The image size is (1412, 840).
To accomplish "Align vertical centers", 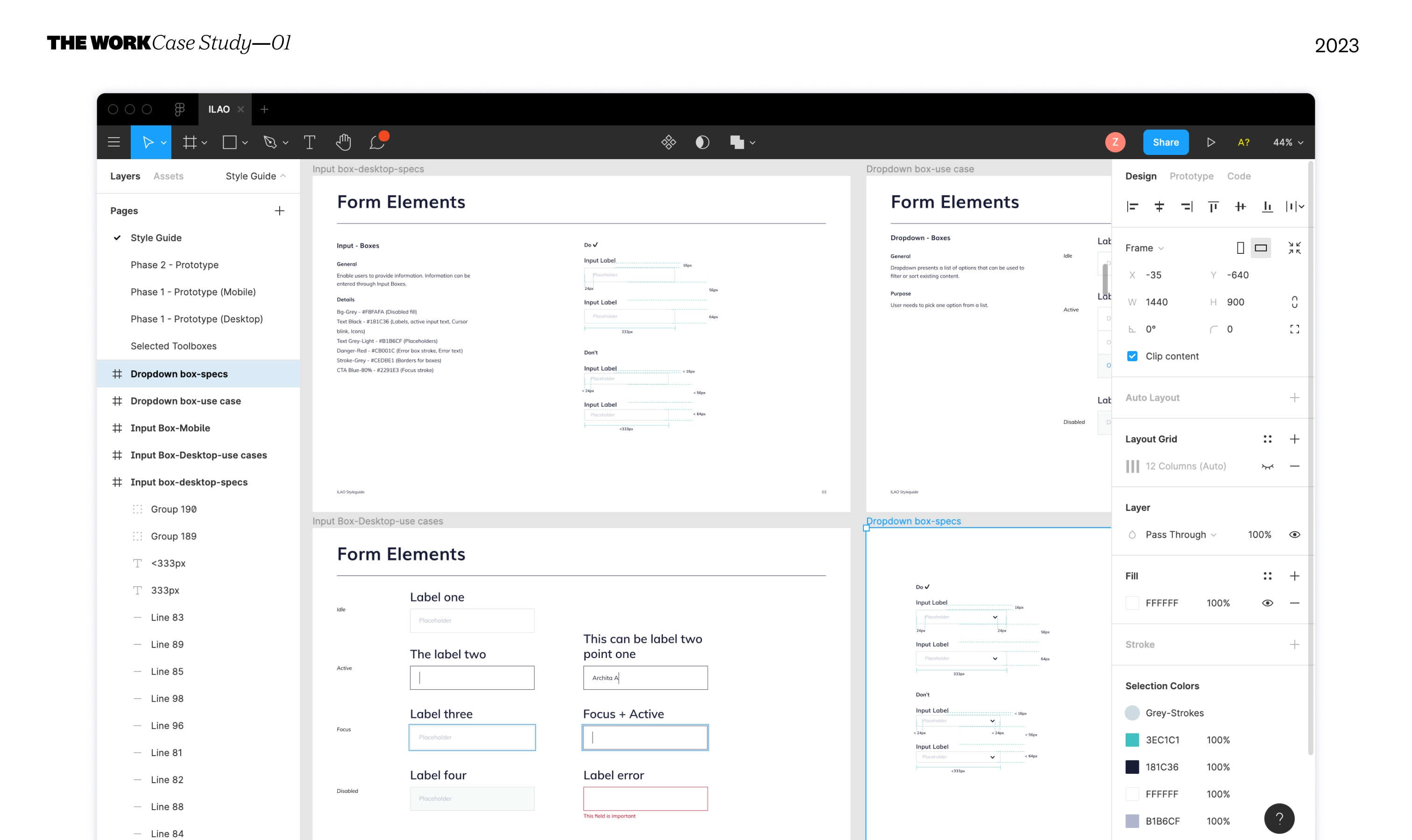I will click(1240, 207).
